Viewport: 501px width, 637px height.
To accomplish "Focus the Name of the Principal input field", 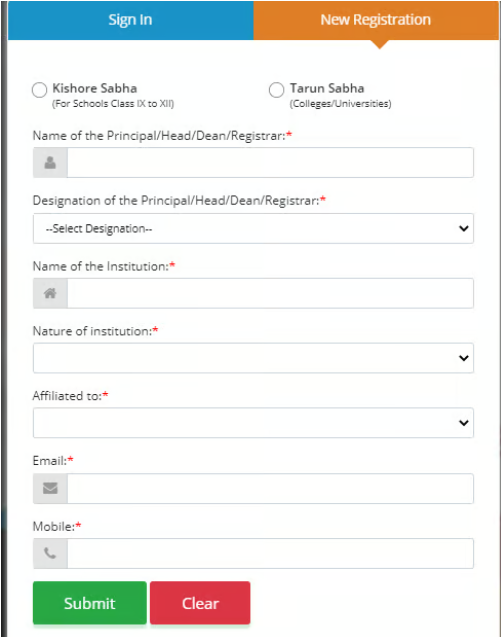I will point(270,162).
